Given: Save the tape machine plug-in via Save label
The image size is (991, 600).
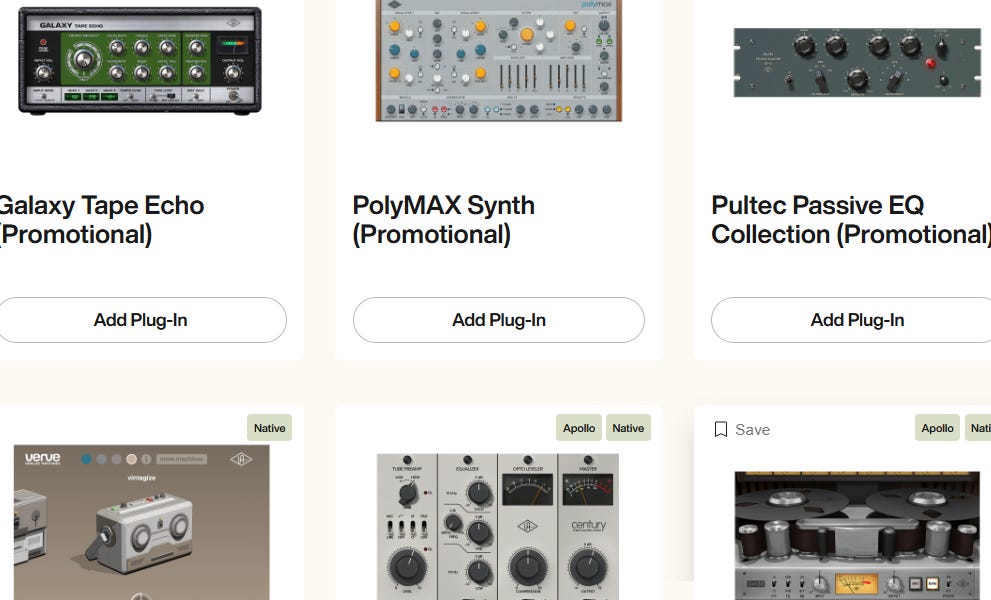Looking at the screenshot, I should coord(752,429).
